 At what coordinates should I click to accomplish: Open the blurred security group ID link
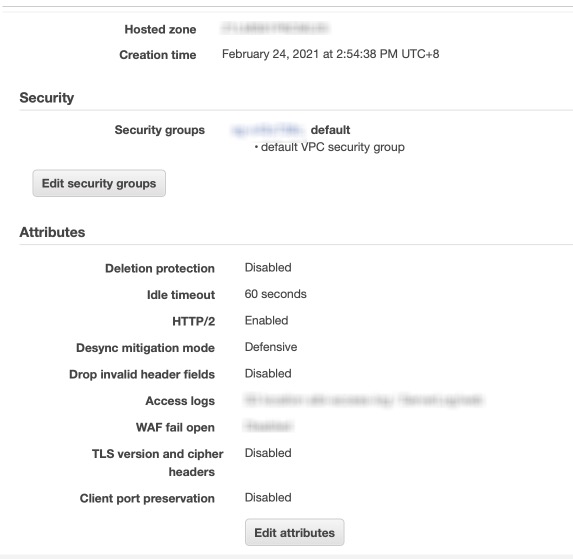[x=267, y=130]
